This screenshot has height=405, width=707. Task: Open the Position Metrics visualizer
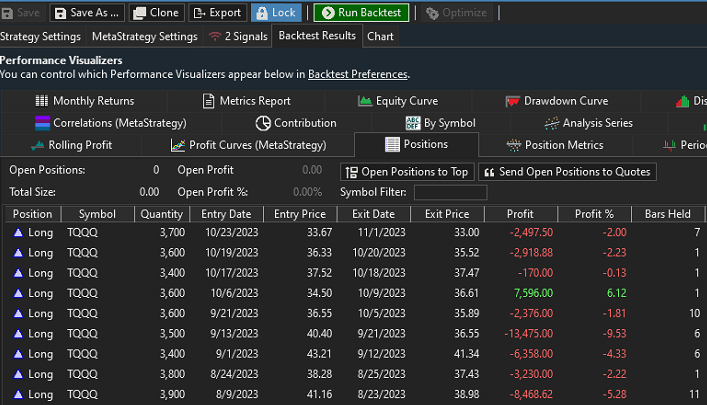555,145
